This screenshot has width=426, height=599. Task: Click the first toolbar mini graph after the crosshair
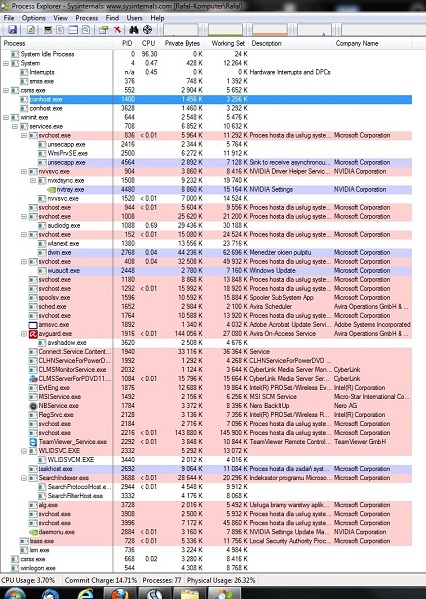181,30
